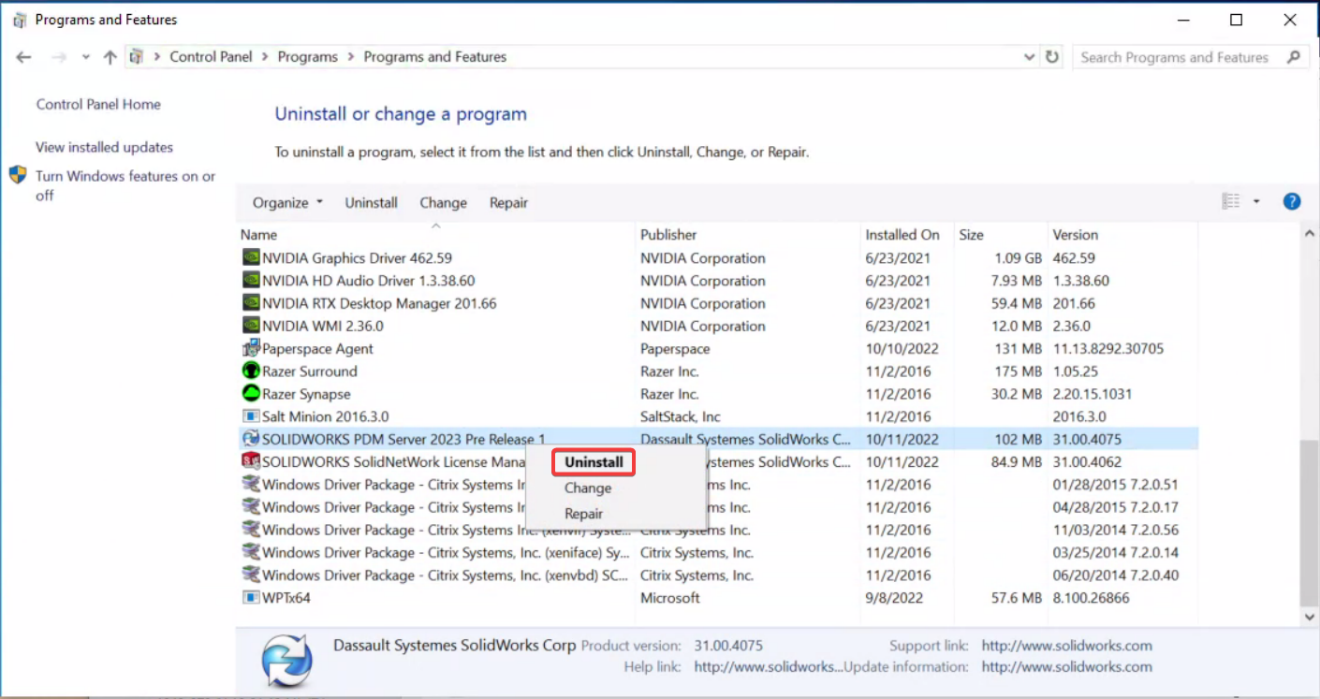Open the Help link URL
1320x699 pixels.
(769, 667)
